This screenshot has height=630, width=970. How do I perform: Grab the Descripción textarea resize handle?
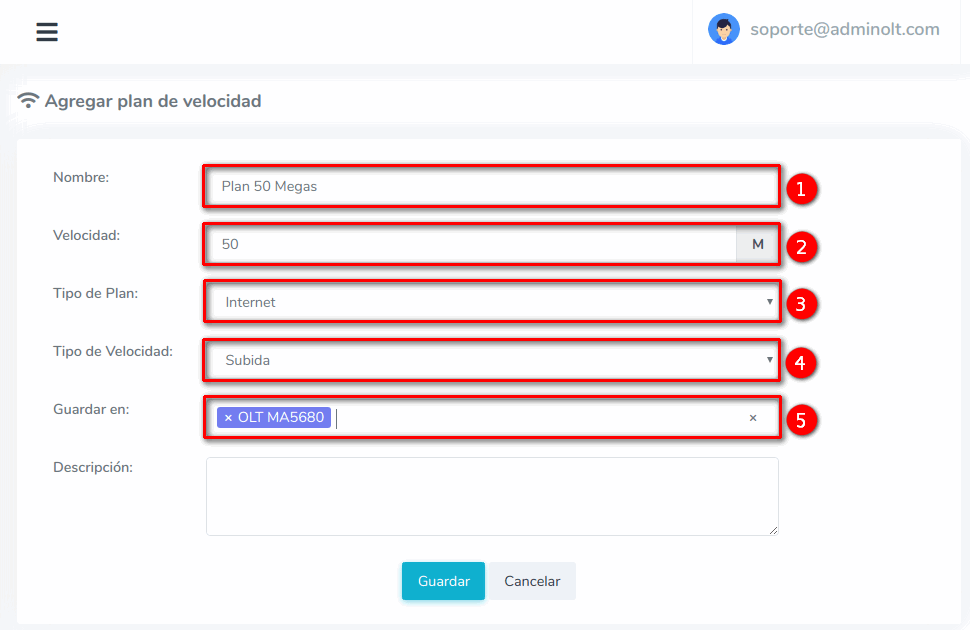pyautogui.click(x=772, y=530)
